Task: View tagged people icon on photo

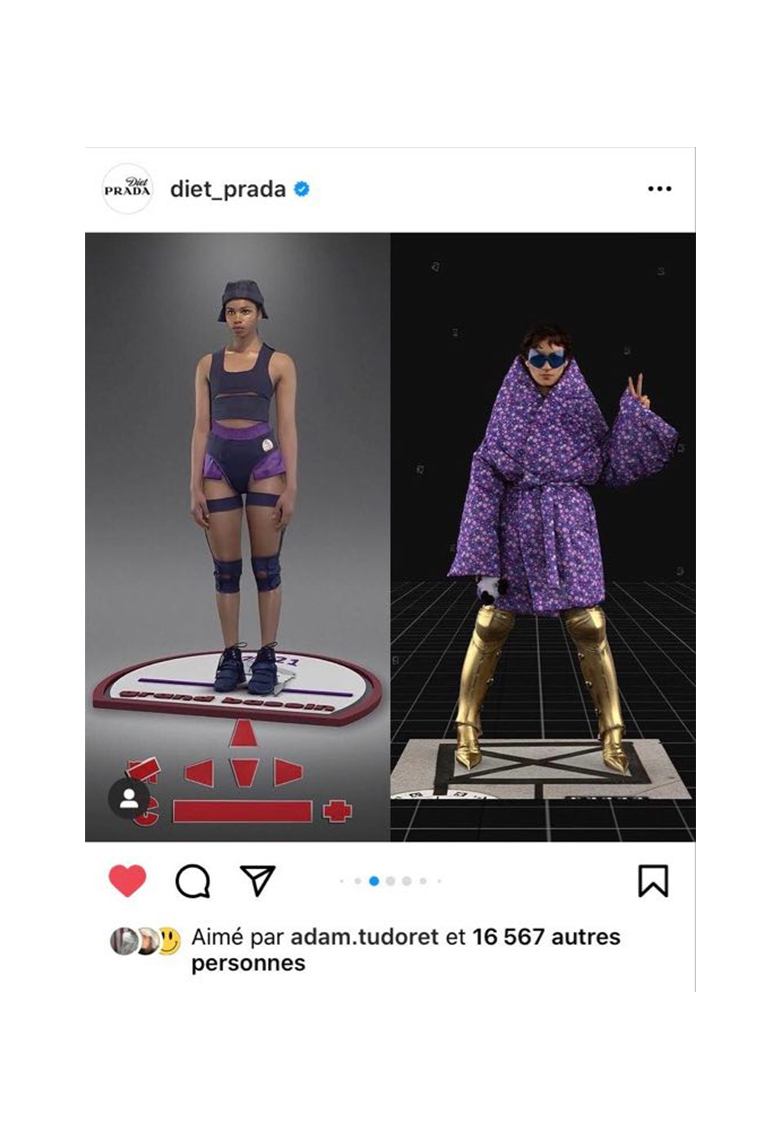Action: 129,798
